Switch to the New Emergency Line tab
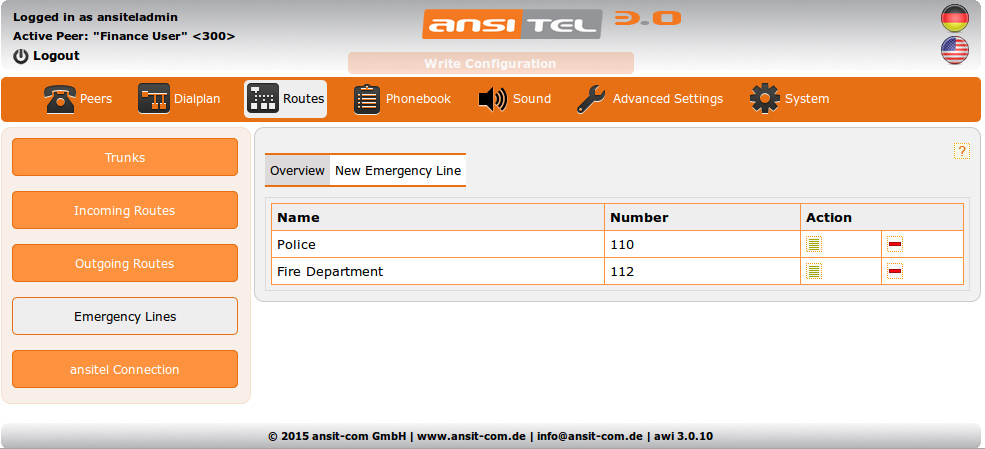Screen dimensions: 985x449 coord(398,171)
